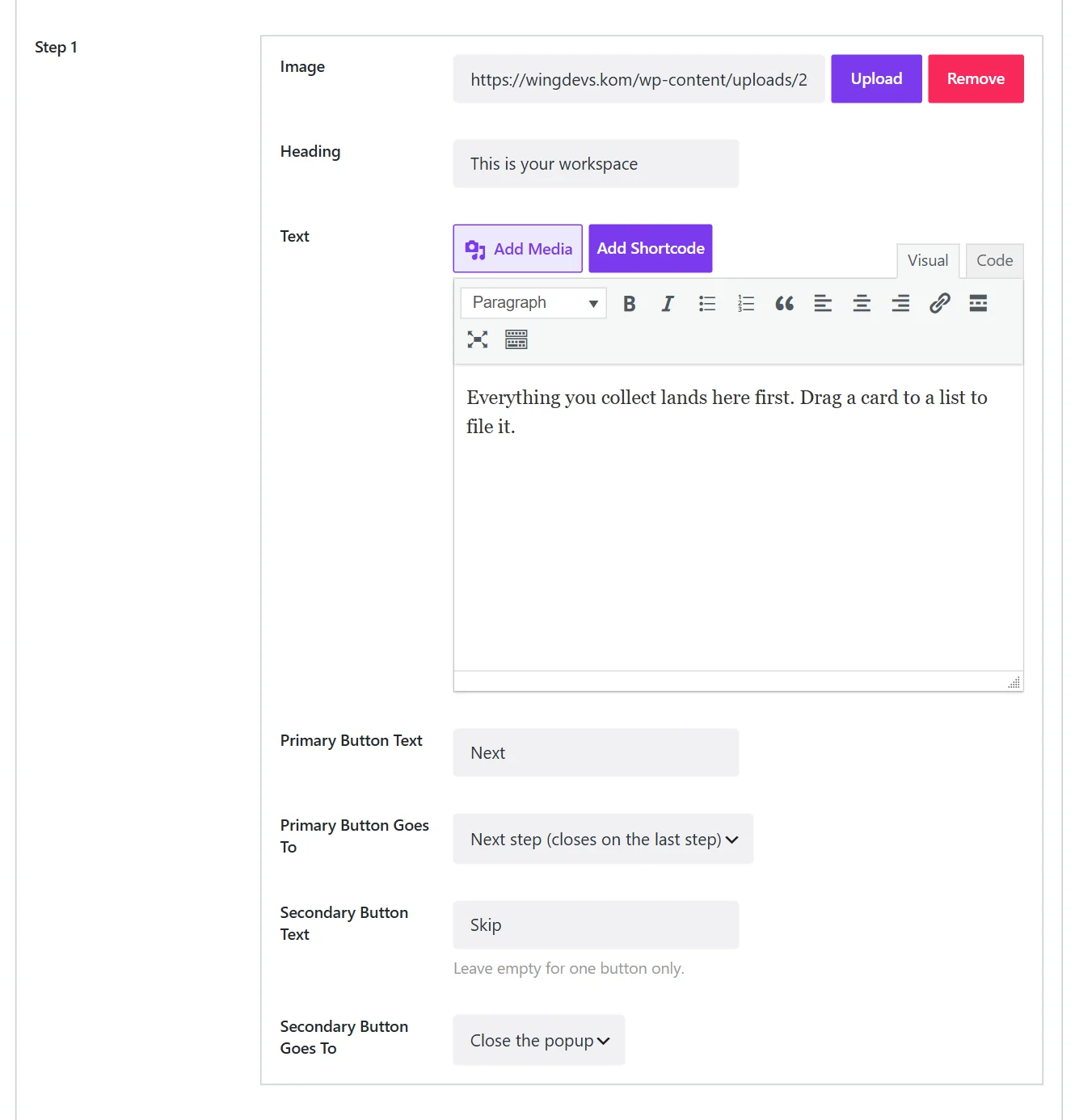Toggle the editor toolbar kitchen sink
Screen dimensions: 1079x1120
(x=516, y=339)
